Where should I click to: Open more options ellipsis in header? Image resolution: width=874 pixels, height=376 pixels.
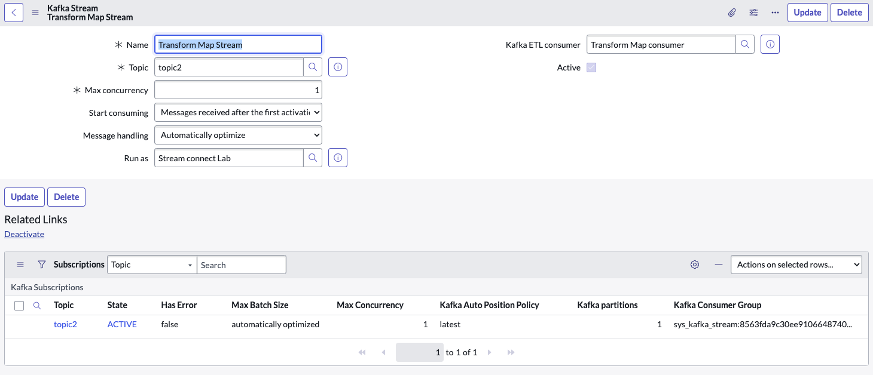coord(775,12)
